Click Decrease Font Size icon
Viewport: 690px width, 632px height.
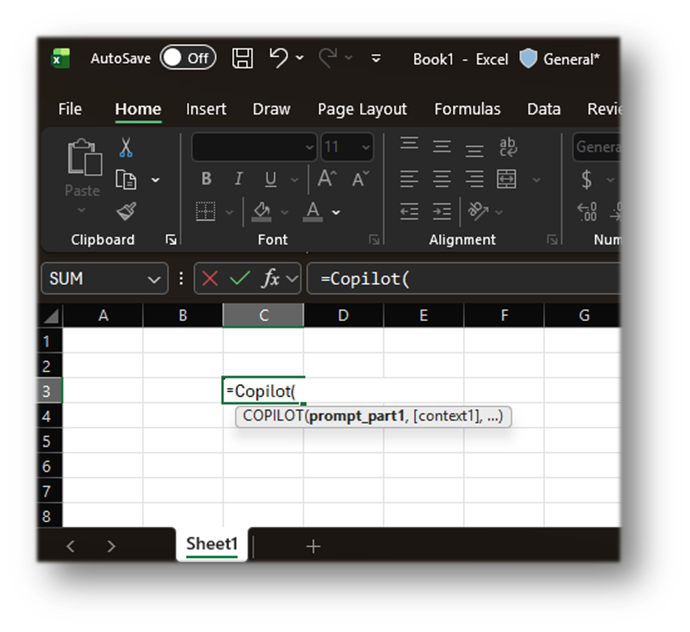pyautogui.click(x=360, y=179)
